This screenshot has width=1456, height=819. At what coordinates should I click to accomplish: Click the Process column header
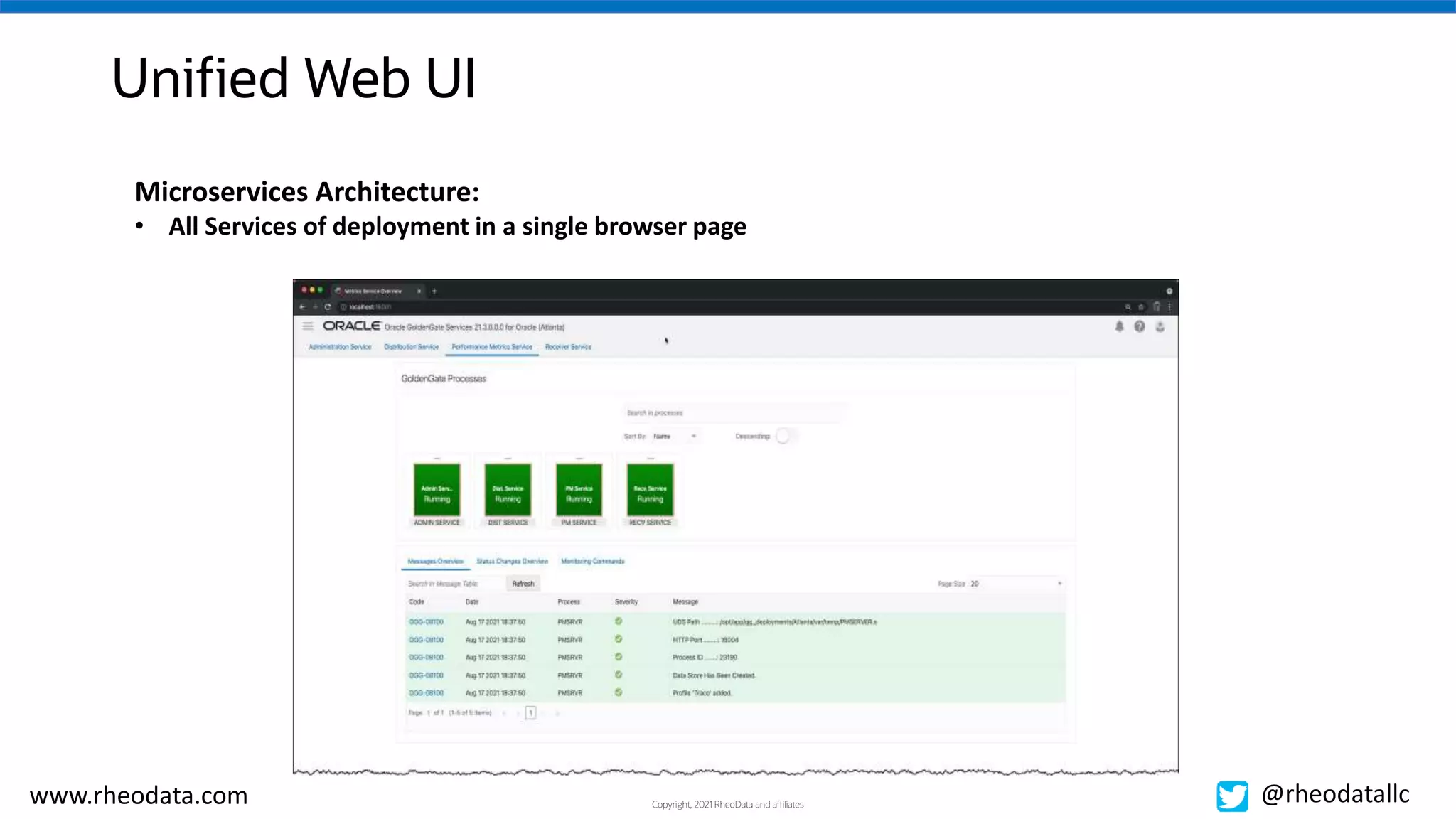tap(569, 602)
